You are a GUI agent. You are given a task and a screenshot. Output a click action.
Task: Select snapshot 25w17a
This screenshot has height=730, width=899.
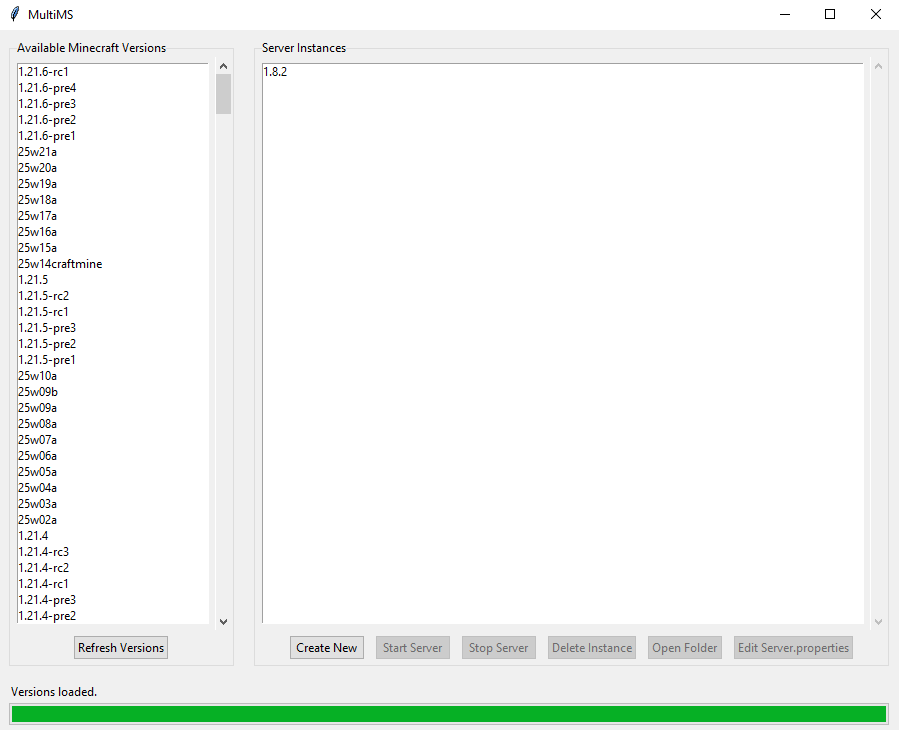tap(112, 216)
